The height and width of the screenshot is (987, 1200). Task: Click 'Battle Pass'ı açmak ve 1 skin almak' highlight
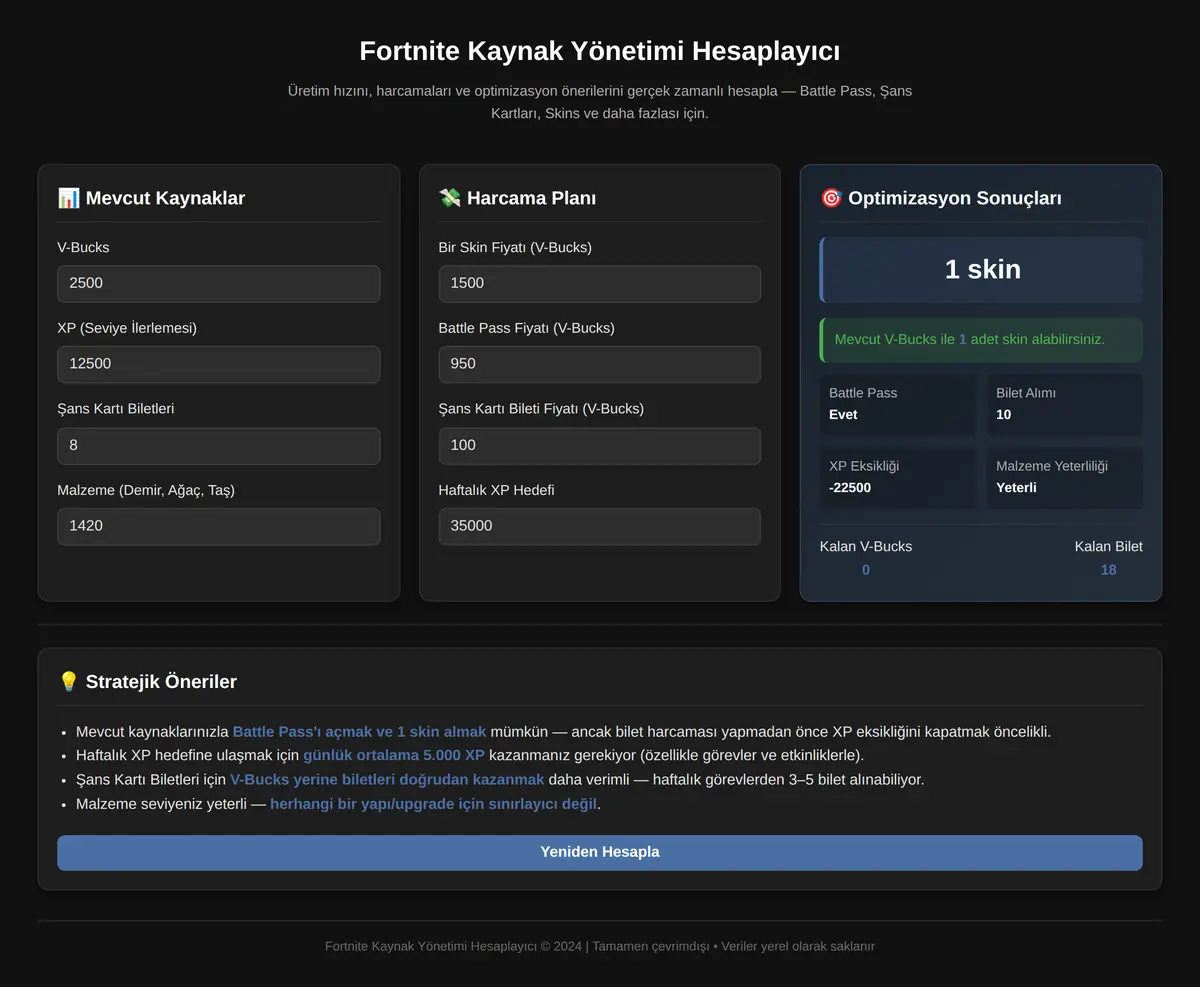[x=359, y=732]
